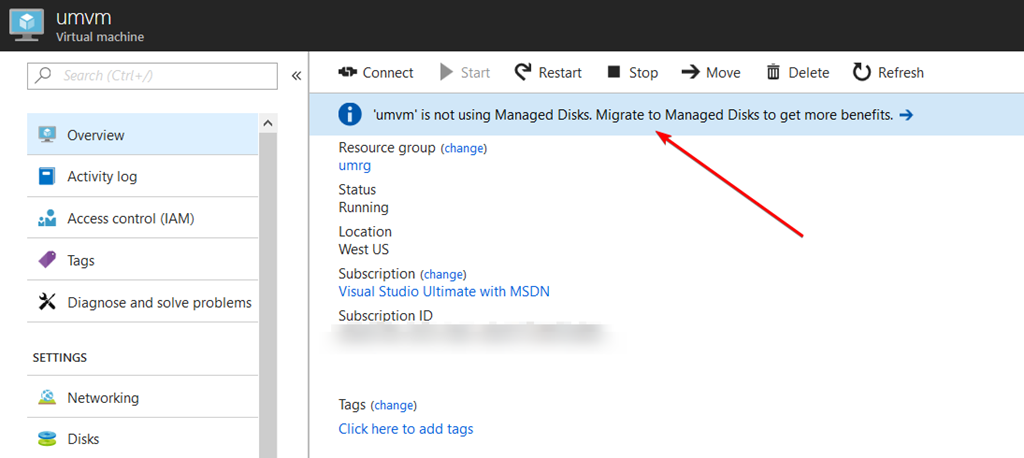Select Overview in the sidebar

coord(142,135)
